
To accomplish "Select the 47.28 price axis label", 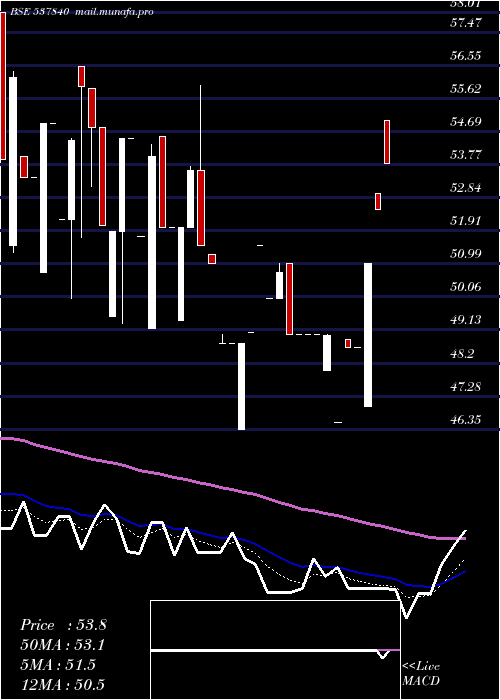I will (x=466, y=387).
